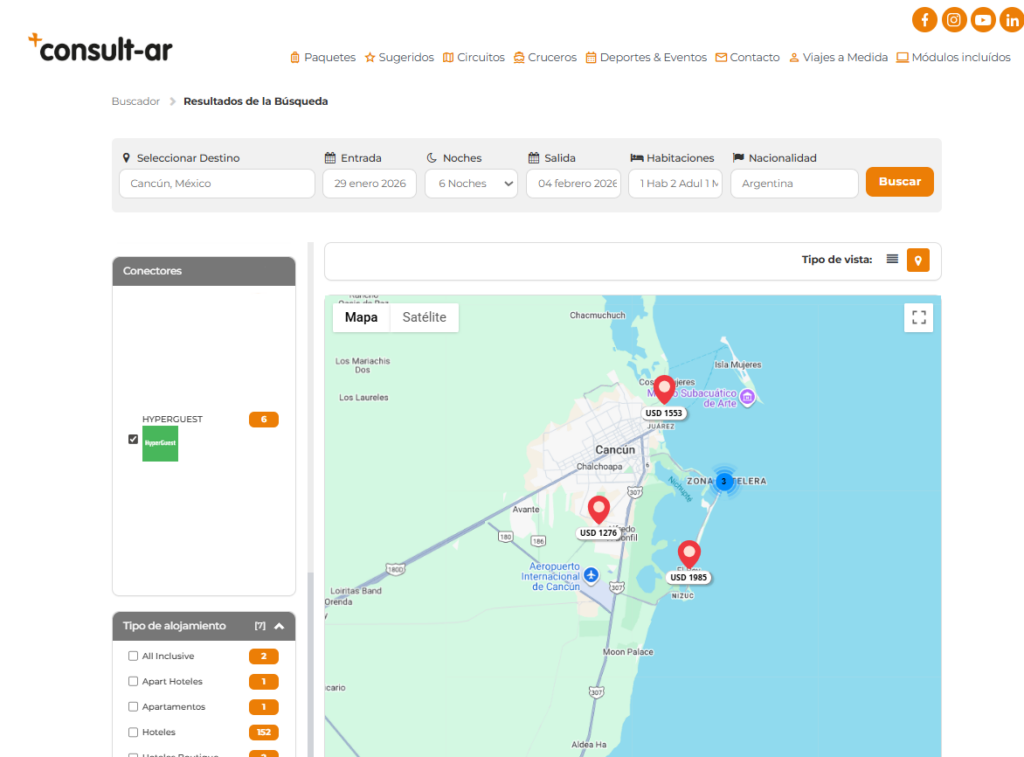Screen dimensions: 1024x757
Task: Switch map to Satélite tab
Action: (x=424, y=317)
